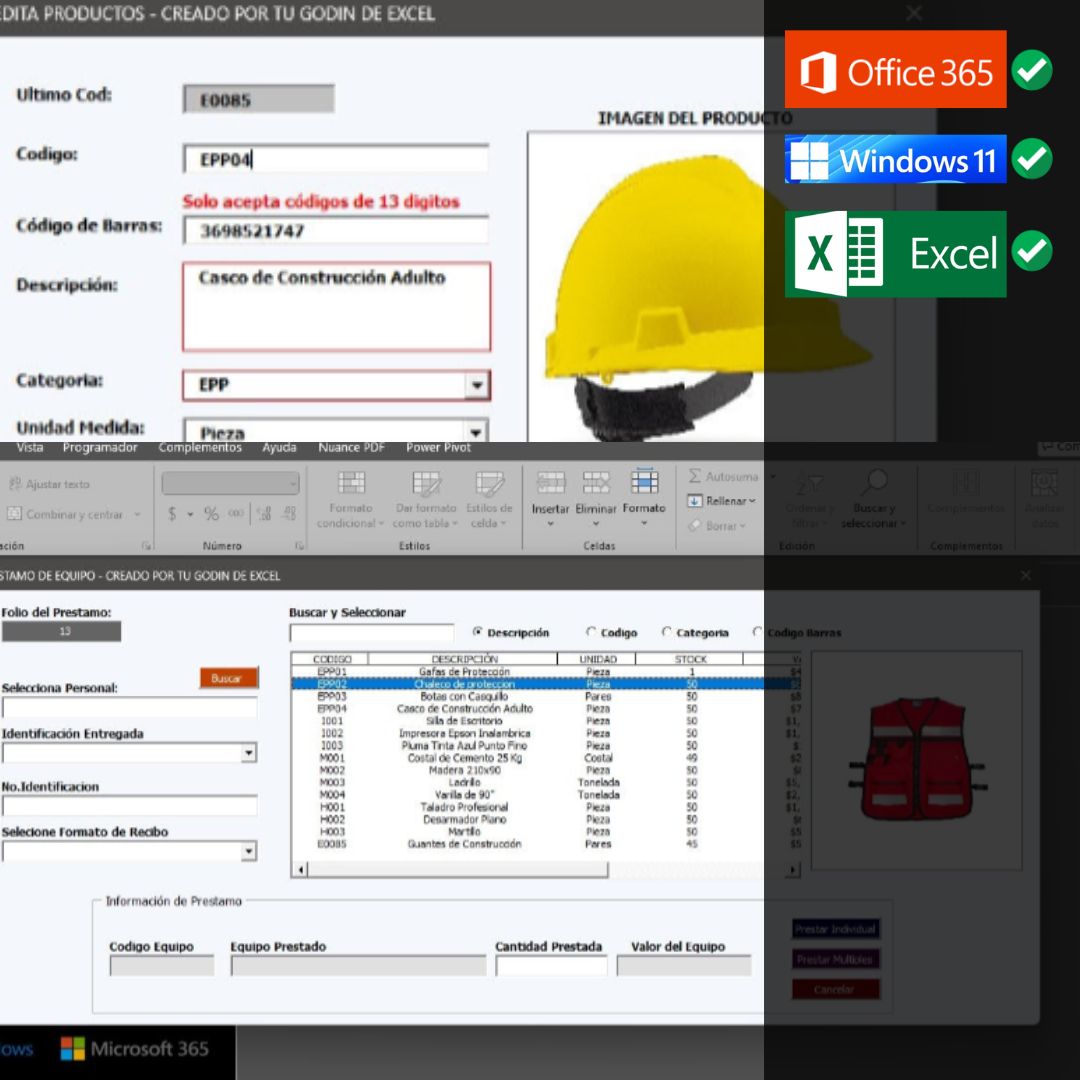The height and width of the screenshot is (1080, 1080).
Task: Switch to the Power Pivot tab
Action: coord(438,448)
